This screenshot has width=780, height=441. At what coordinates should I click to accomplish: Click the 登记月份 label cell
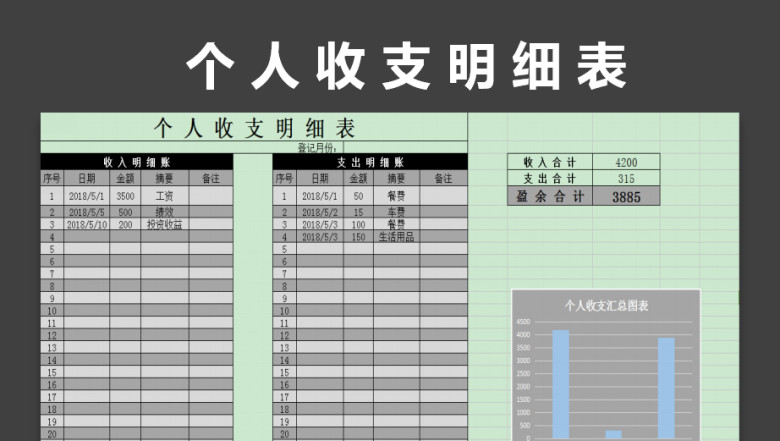(317, 148)
